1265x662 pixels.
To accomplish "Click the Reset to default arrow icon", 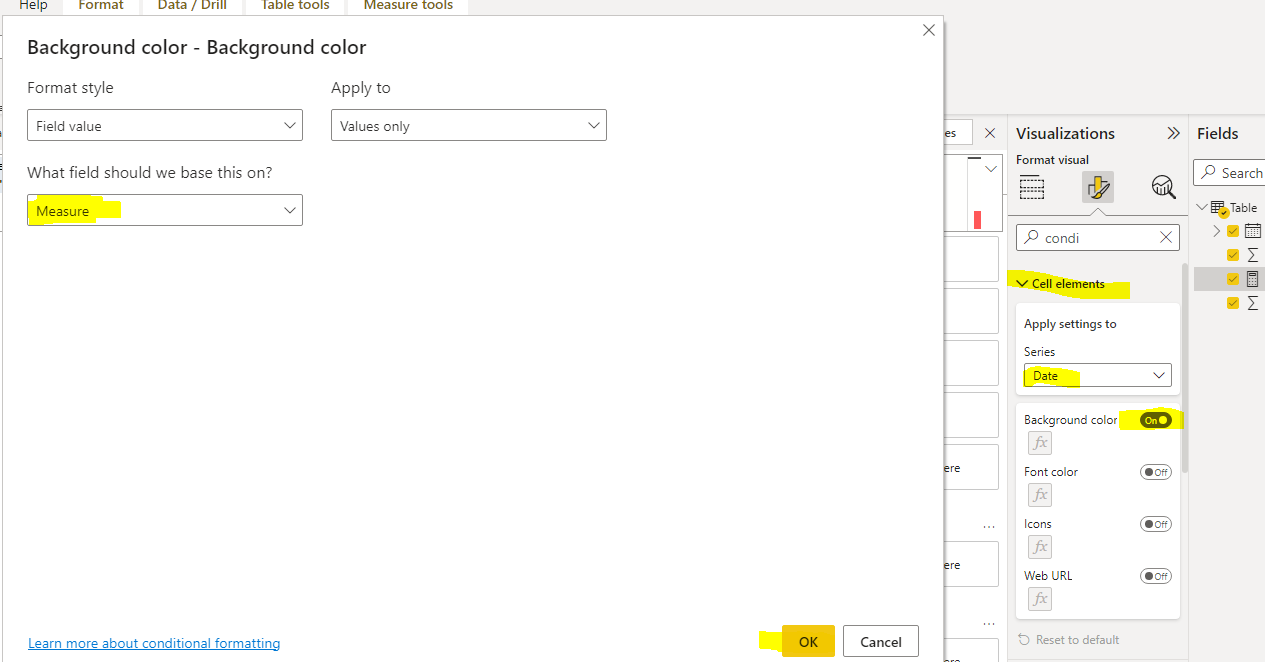I will pos(1023,640).
